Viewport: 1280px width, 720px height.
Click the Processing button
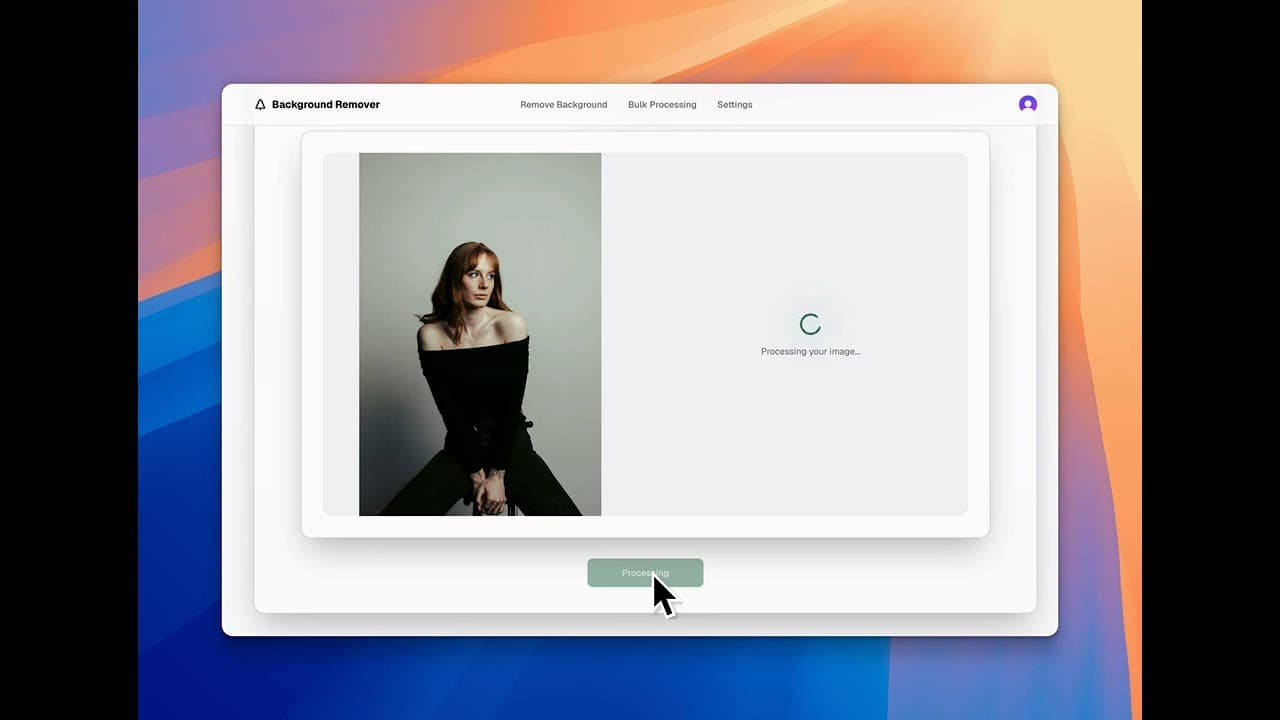(x=645, y=573)
